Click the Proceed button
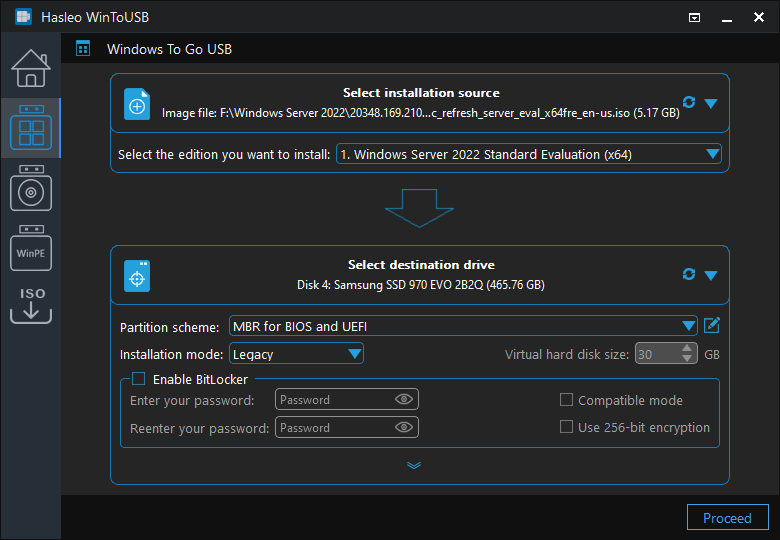Viewport: 780px width, 540px height. pyautogui.click(x=727, y=518)
